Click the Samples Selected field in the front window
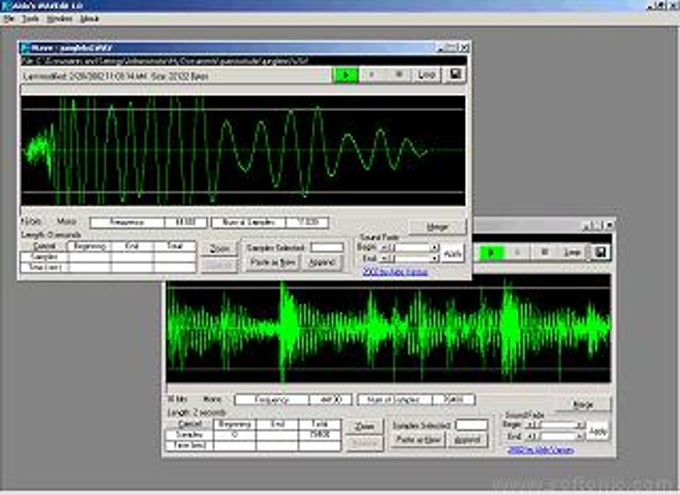680x495 pixels. click(x=326, y=246)
